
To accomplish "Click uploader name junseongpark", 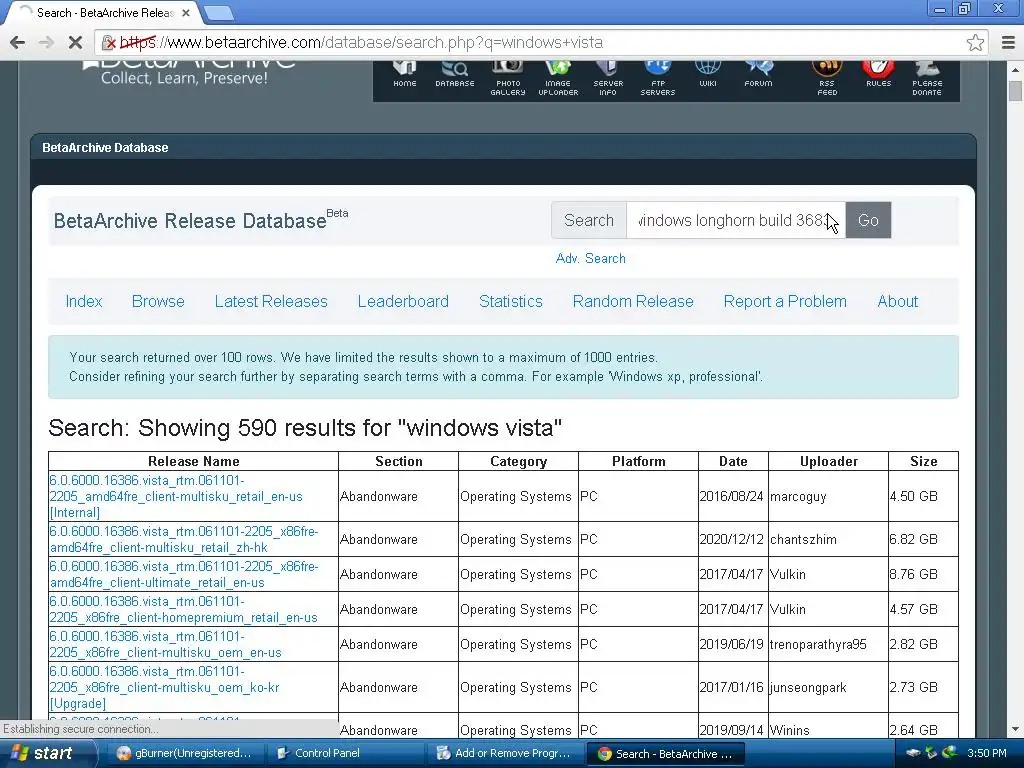I will point(808,687).
